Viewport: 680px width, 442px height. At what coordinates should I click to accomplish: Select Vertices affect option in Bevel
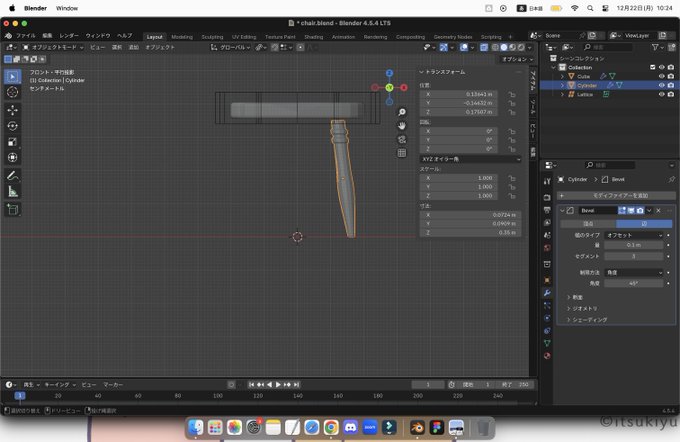[x=588, y=224]
